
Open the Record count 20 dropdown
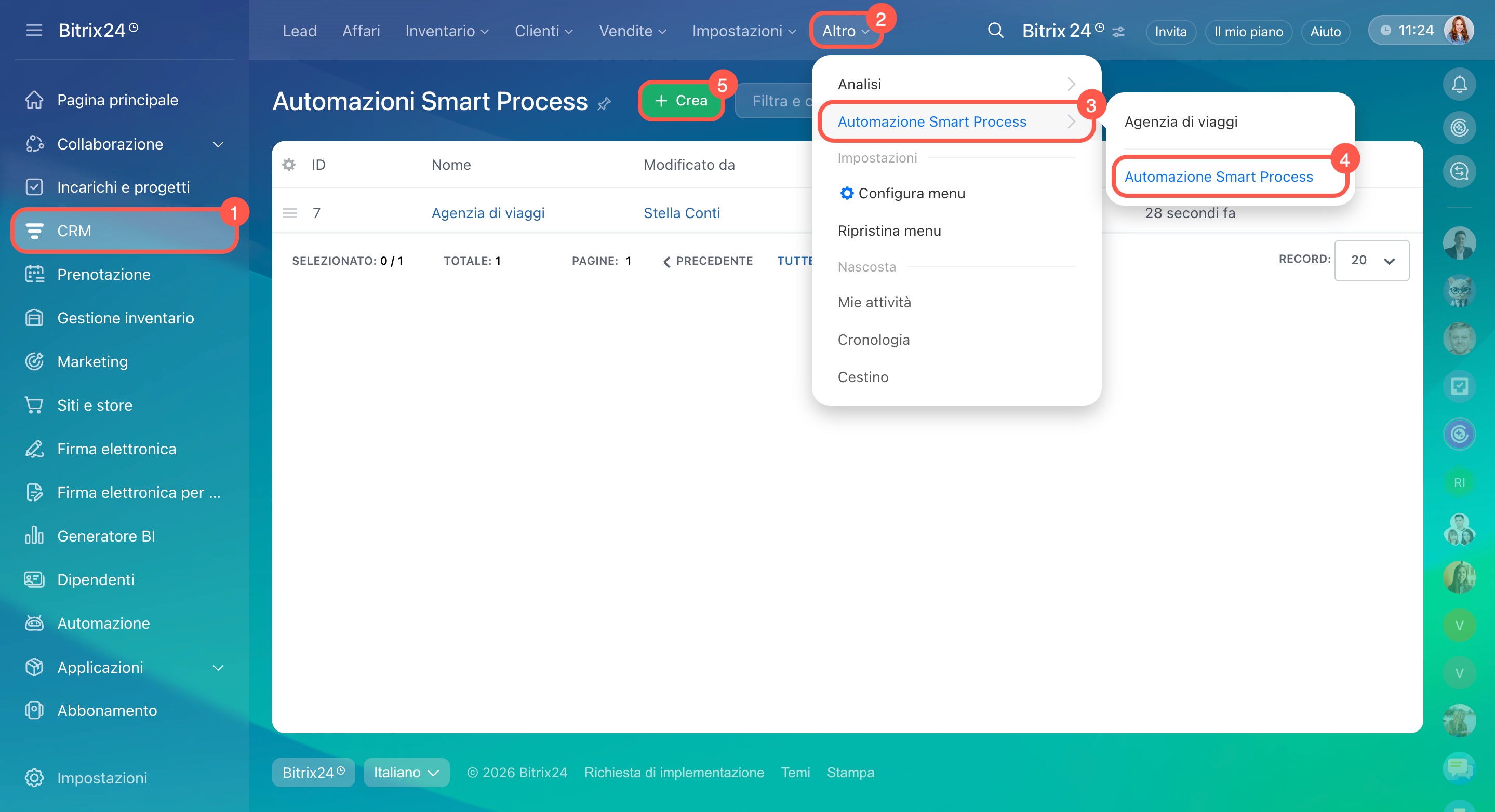click(x=1371, y=261)
